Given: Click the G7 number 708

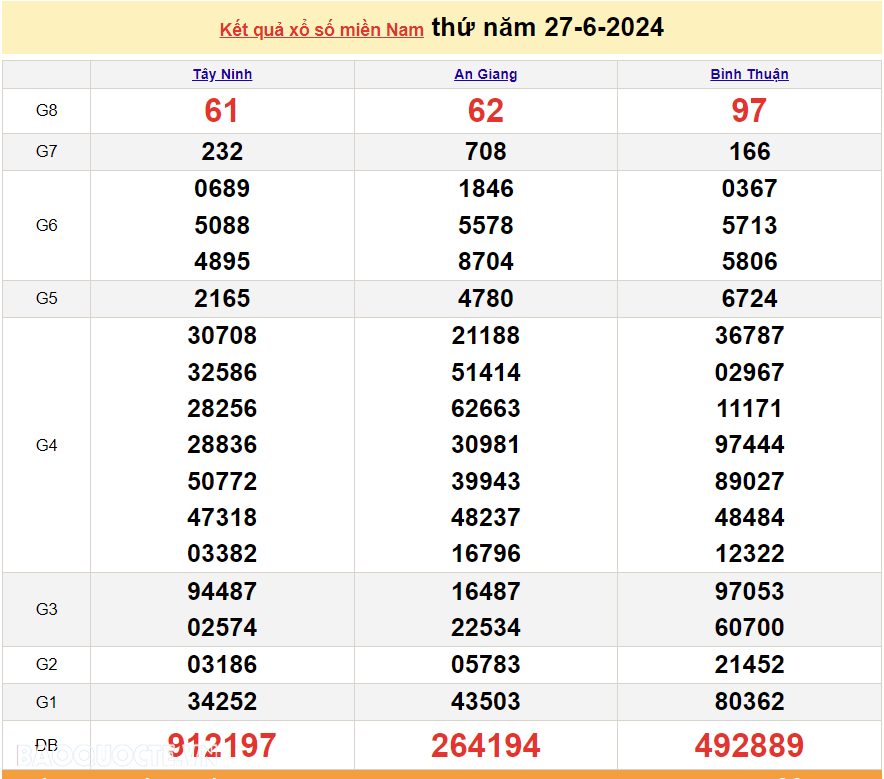Looking at the screenshot, I should tap(485, 151).
